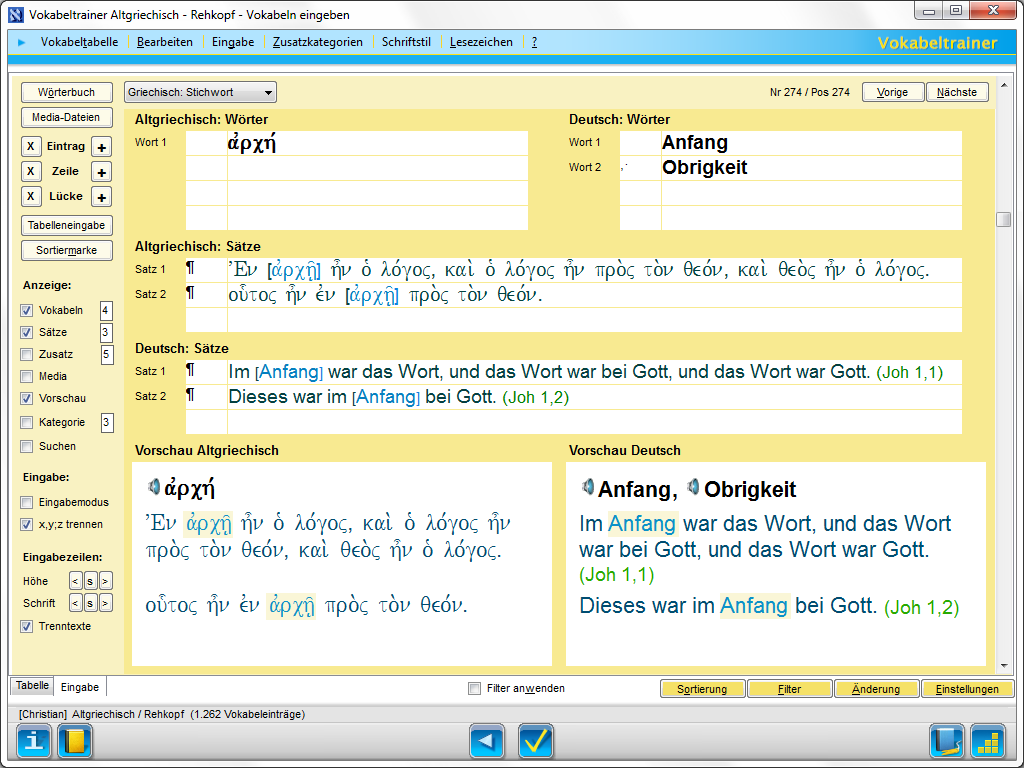This screenshot has height=768, width=1024.
Task: Open the Zusatzkategorien menu
Action: [318, 42]
